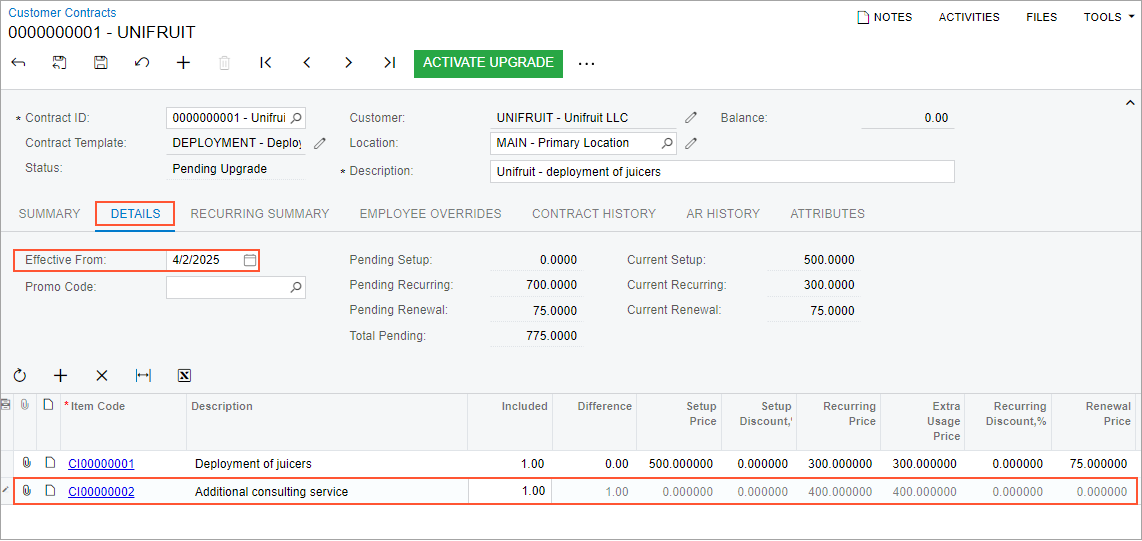Screen dimensions: 1142x541
Task: Open the more actions ellipsis menu
Action: pyautogui.click(x=587, y=64)
